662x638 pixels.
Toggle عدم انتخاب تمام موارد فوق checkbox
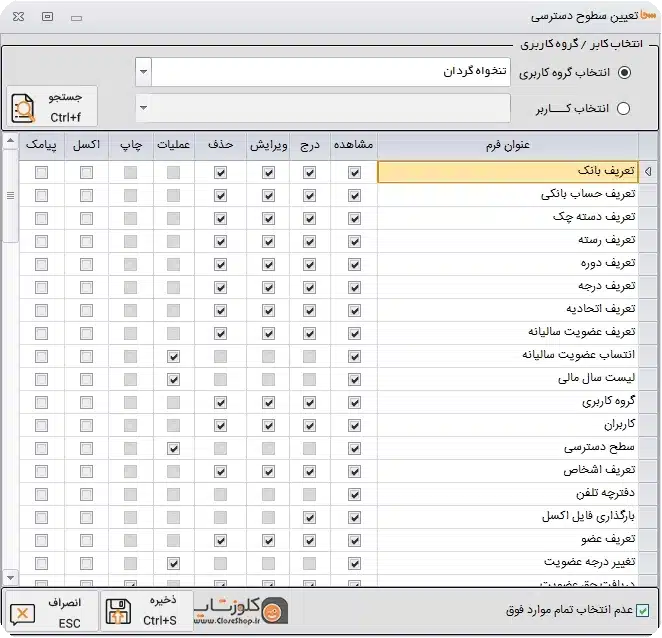642,610
